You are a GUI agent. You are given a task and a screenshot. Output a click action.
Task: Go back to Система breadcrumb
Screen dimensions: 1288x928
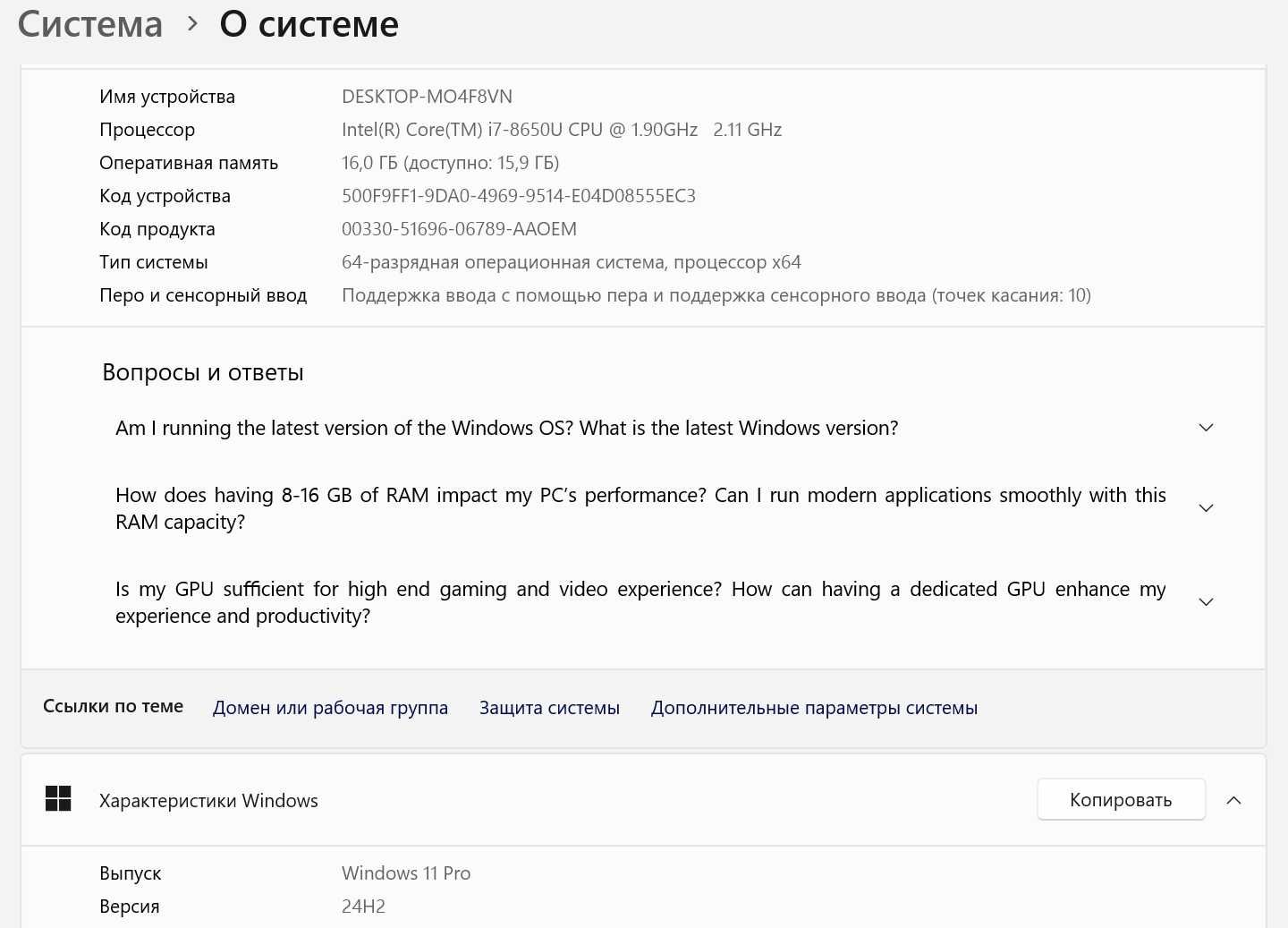pyautogui.click(x=90, y=24)
